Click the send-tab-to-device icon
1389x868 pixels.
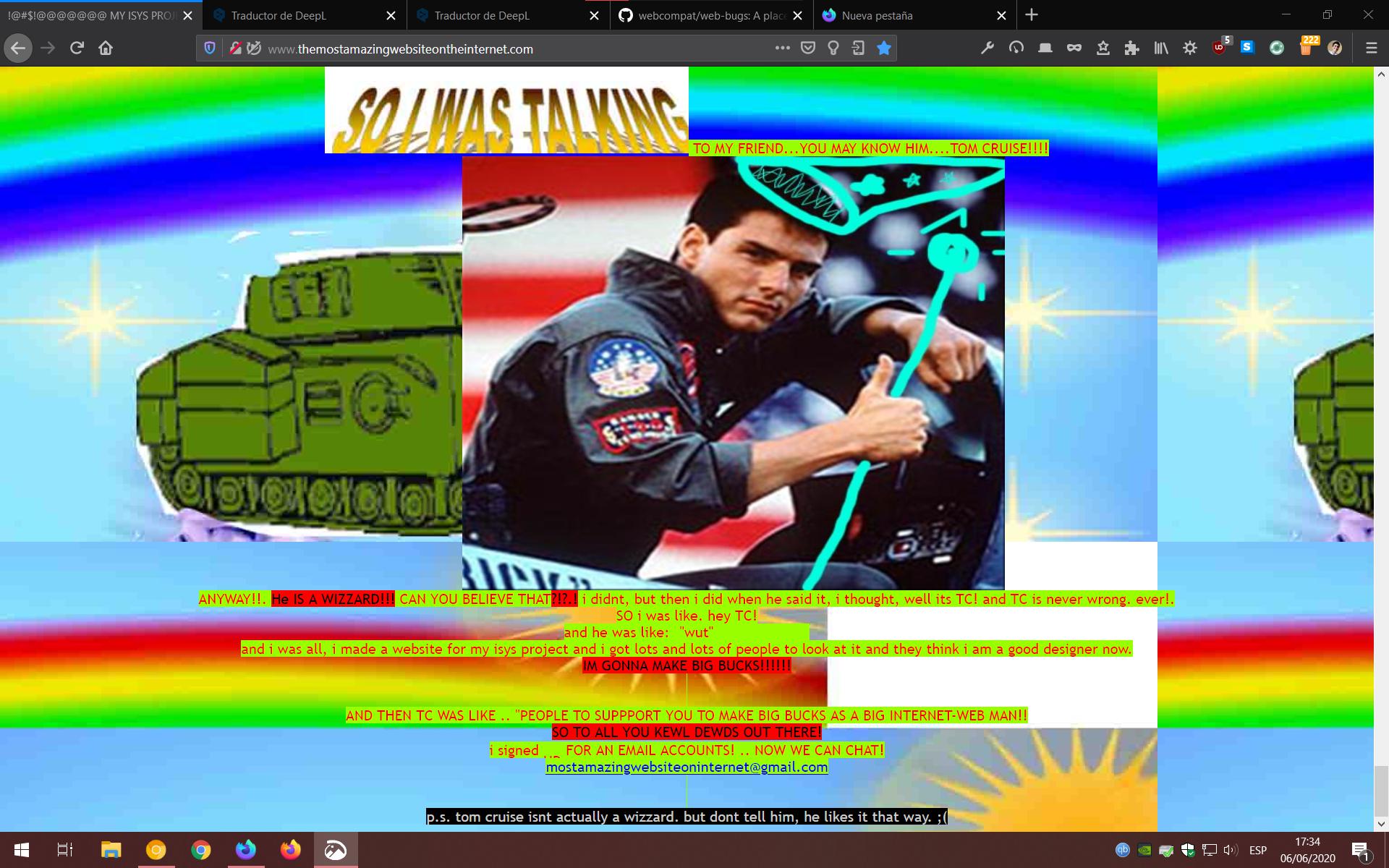click(859, 48)
